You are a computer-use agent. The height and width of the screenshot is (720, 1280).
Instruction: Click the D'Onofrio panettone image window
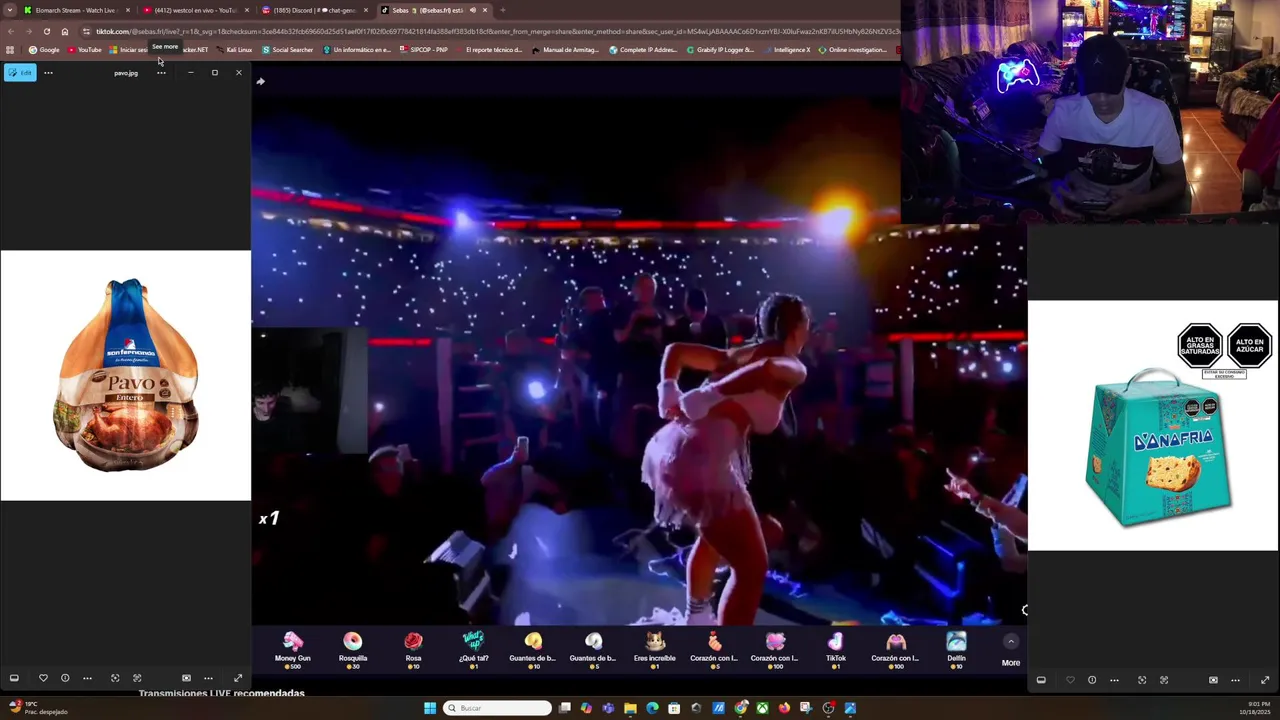(x=1153, y=425)
